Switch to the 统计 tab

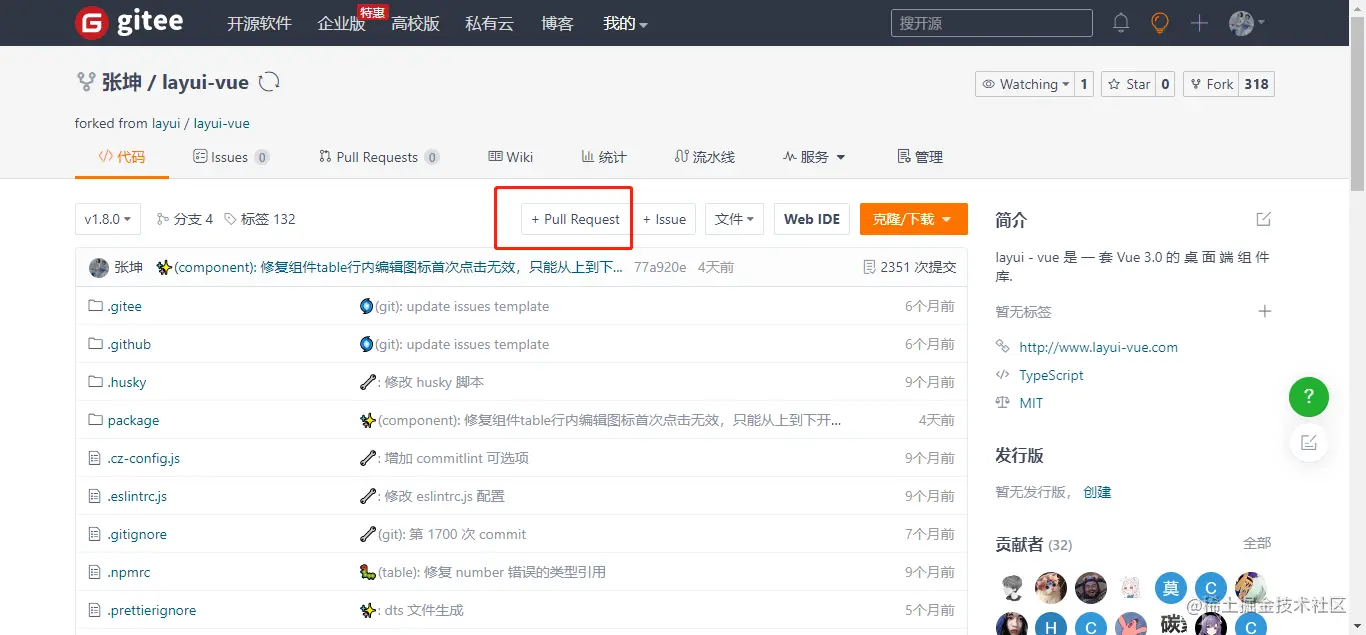tap(604, 157)
